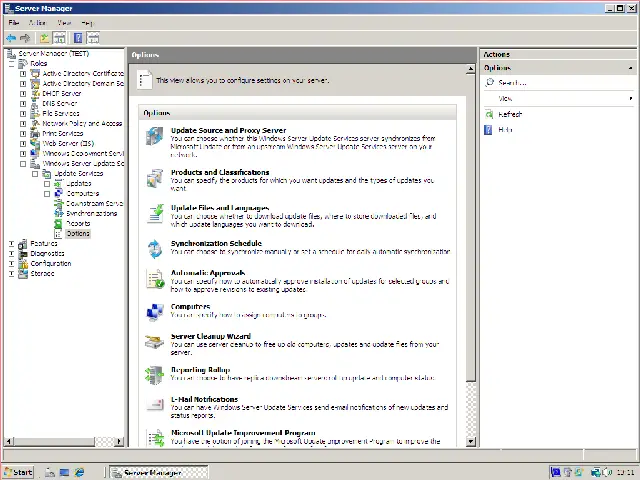Click the Server Cleanup Wizard link
Viewport: 640px width, 480px height.
[211, 336]
